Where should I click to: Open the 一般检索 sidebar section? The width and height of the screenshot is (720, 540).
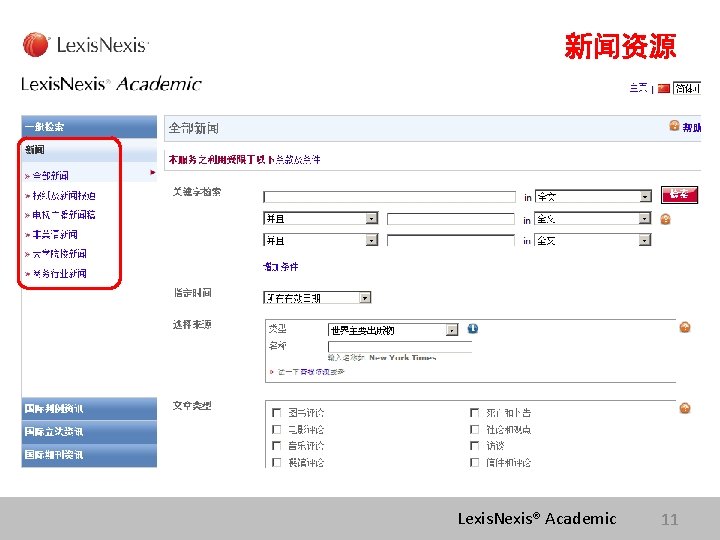pos(89,127)
